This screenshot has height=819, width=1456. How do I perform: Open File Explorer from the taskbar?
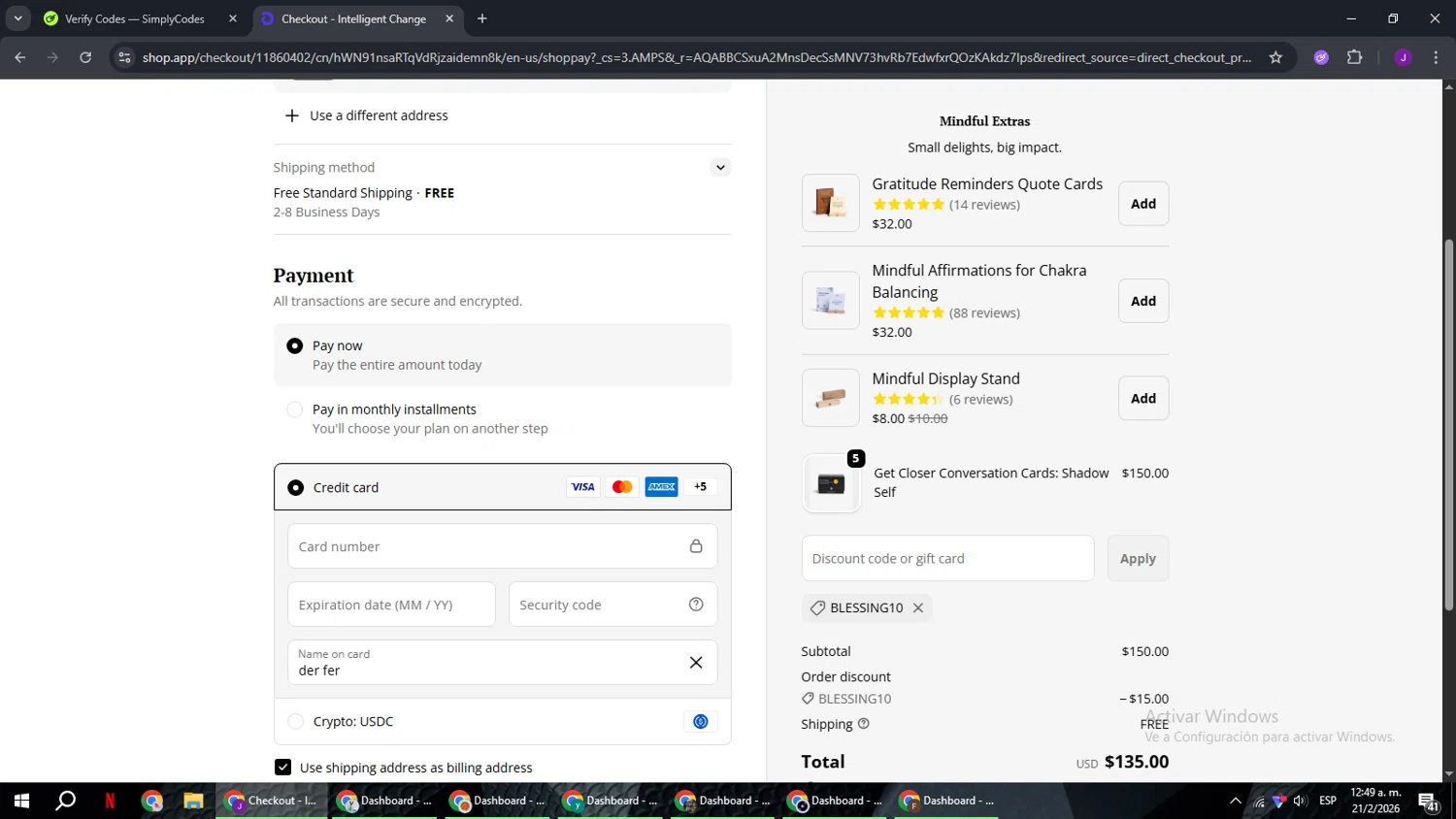(193, 801)
